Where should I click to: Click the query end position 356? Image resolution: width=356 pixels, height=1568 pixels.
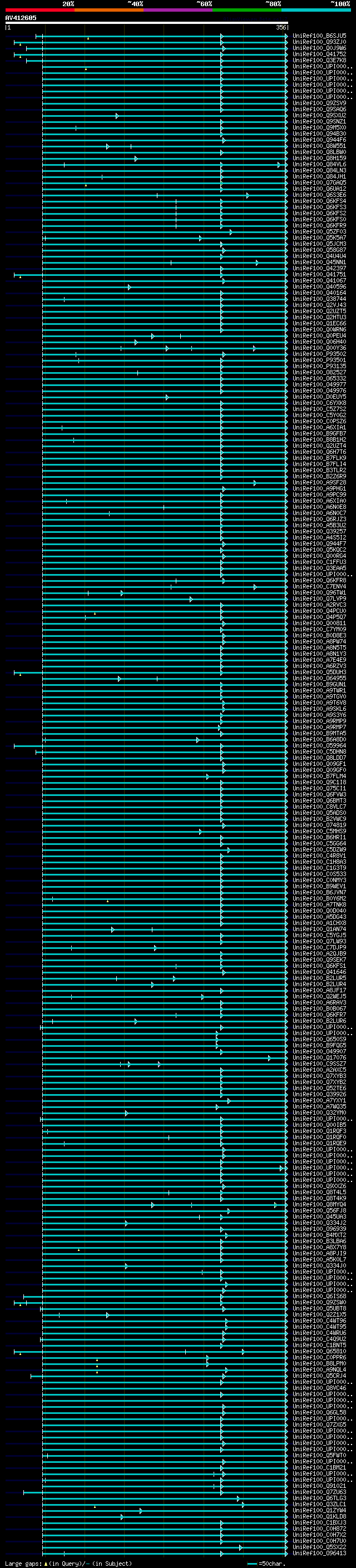pos(280,27)
